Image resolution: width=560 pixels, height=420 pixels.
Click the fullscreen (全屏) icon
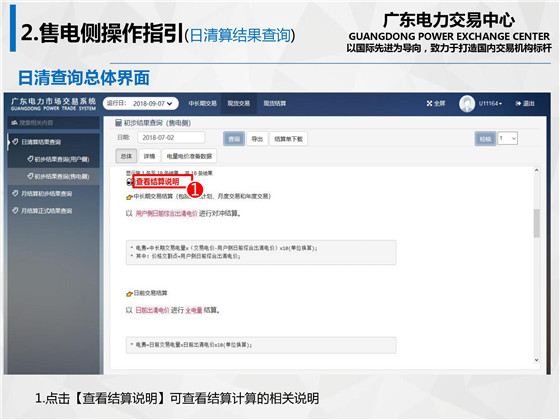pyautogui.click(x=429, y=104)
